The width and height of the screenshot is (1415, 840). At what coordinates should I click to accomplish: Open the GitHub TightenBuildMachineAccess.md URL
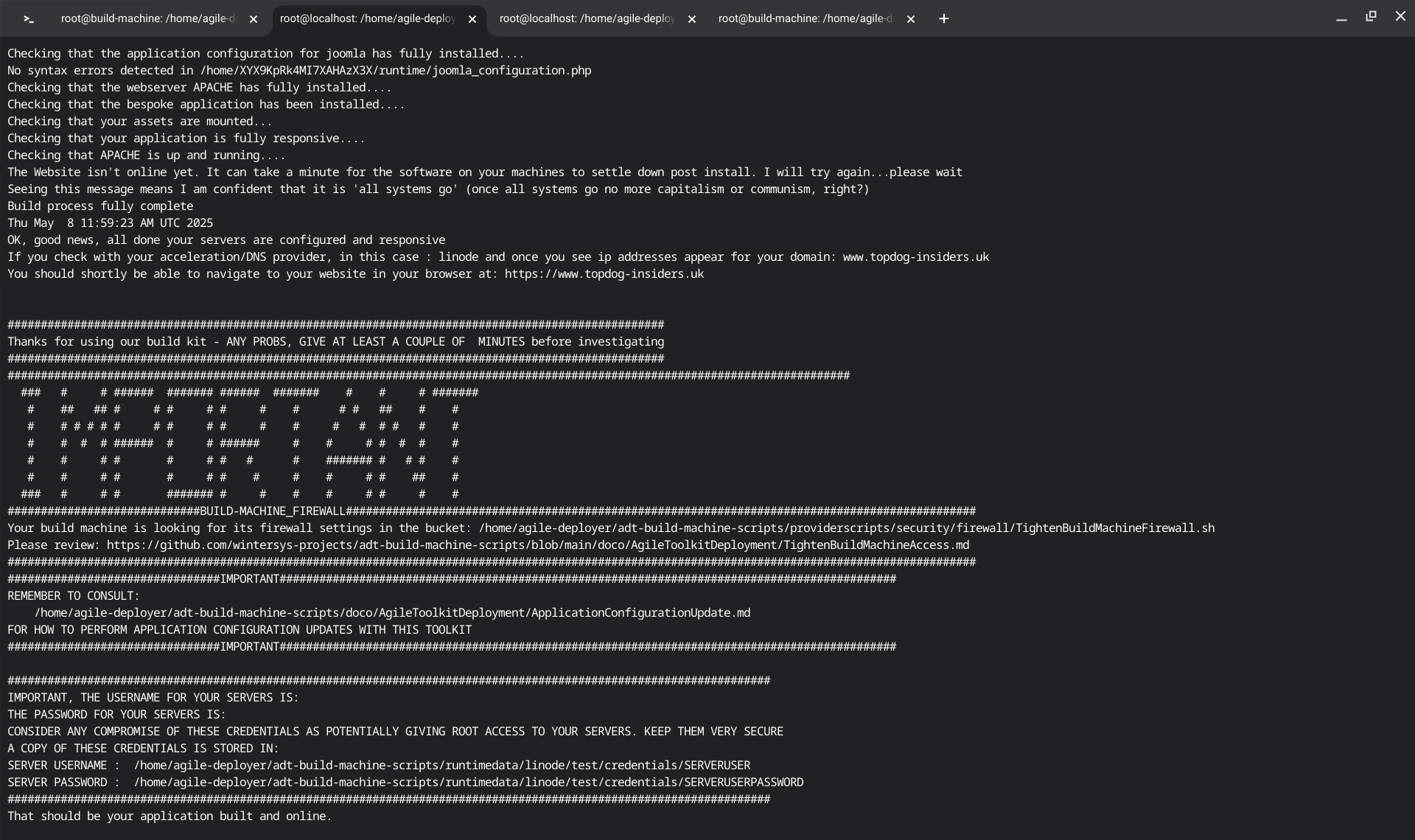click(x=538, y=545)
